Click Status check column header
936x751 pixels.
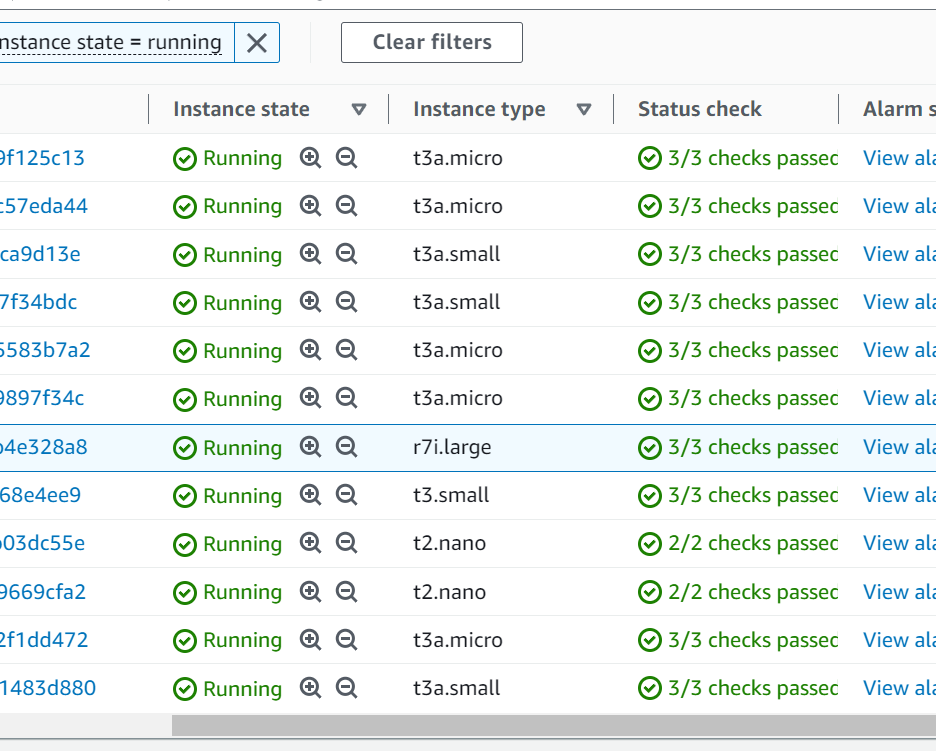[699, 110]
